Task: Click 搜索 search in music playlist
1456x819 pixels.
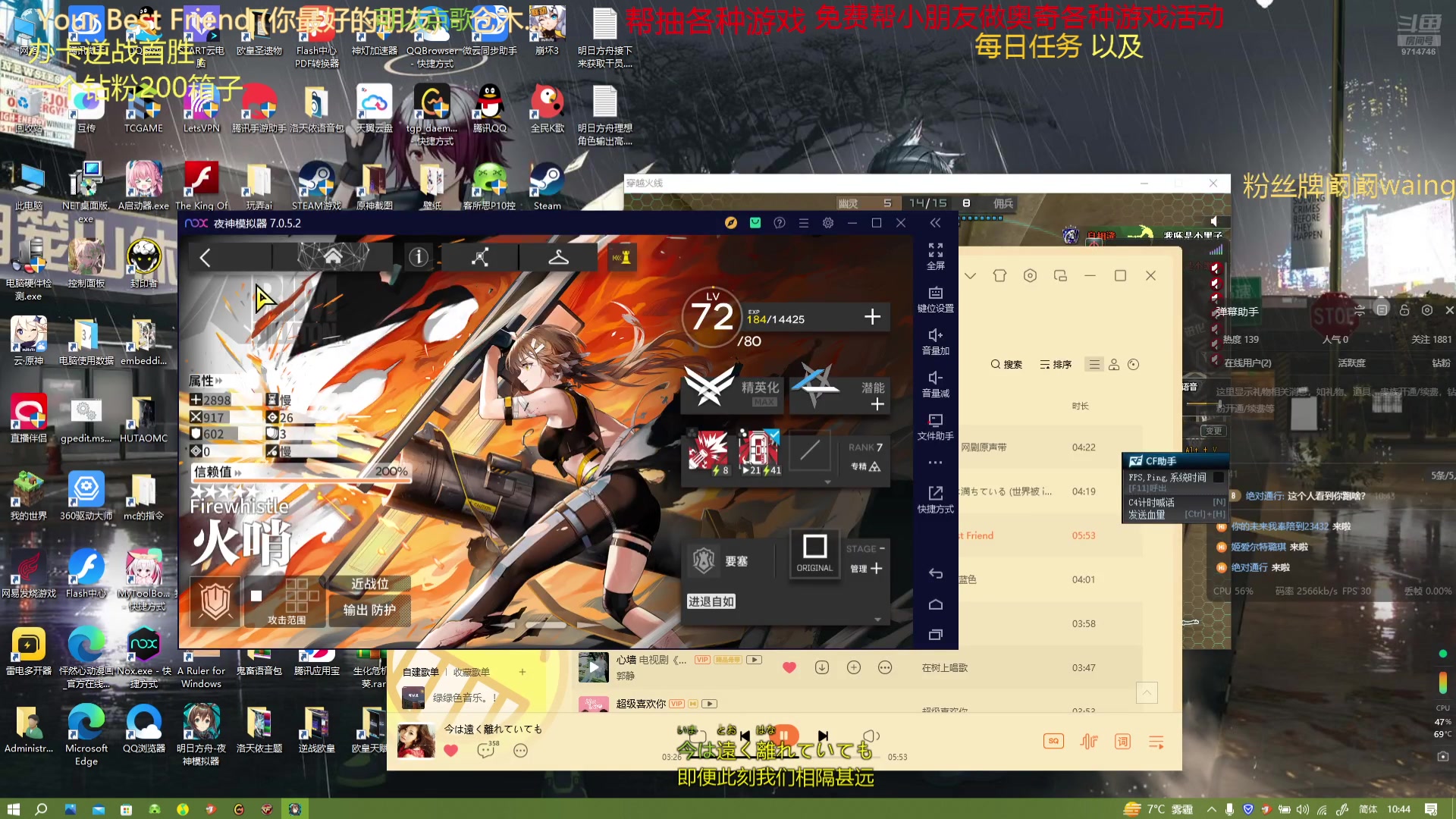Action: (x=1006, y=365)
